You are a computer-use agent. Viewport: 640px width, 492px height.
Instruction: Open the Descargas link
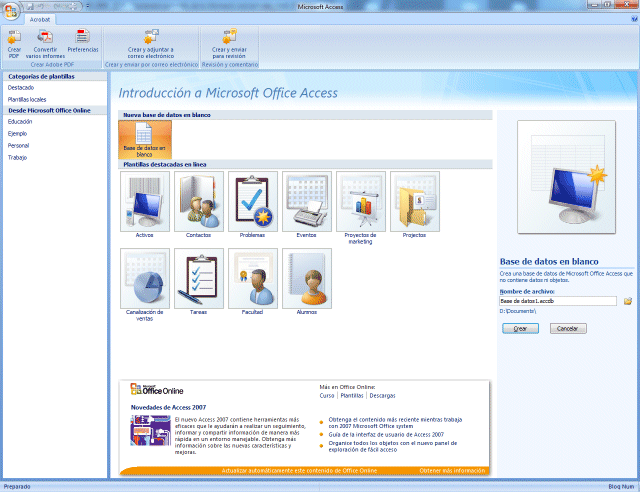382,396
